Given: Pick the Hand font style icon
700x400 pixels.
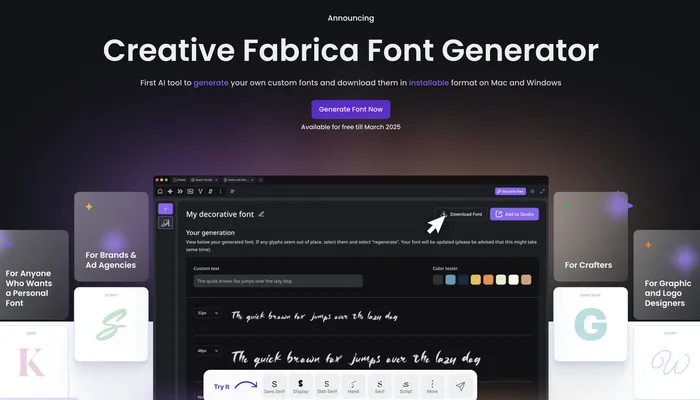Looking at the screenshot, I should 353,385.
